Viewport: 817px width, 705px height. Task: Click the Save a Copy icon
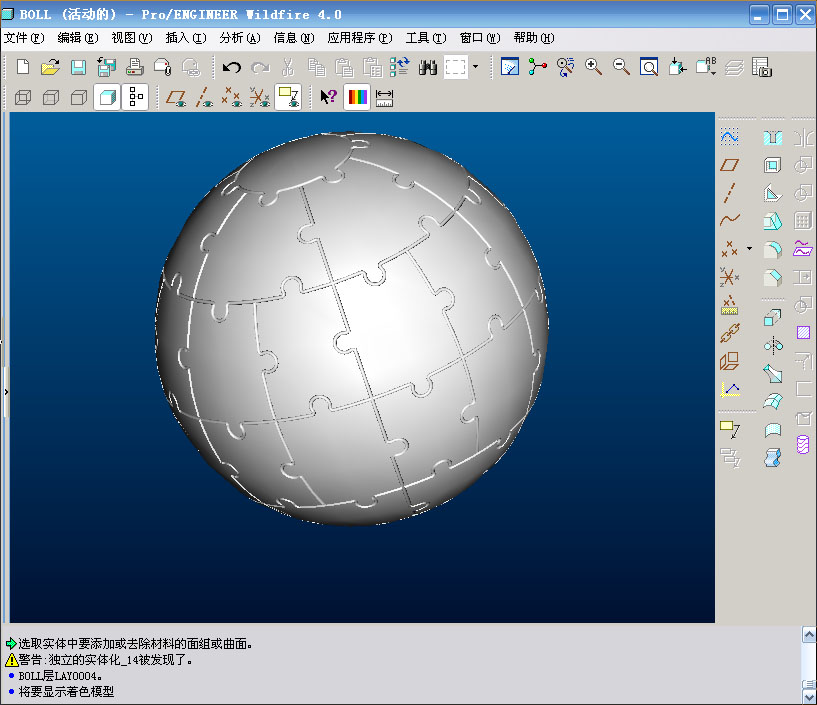tap(107, 67)
